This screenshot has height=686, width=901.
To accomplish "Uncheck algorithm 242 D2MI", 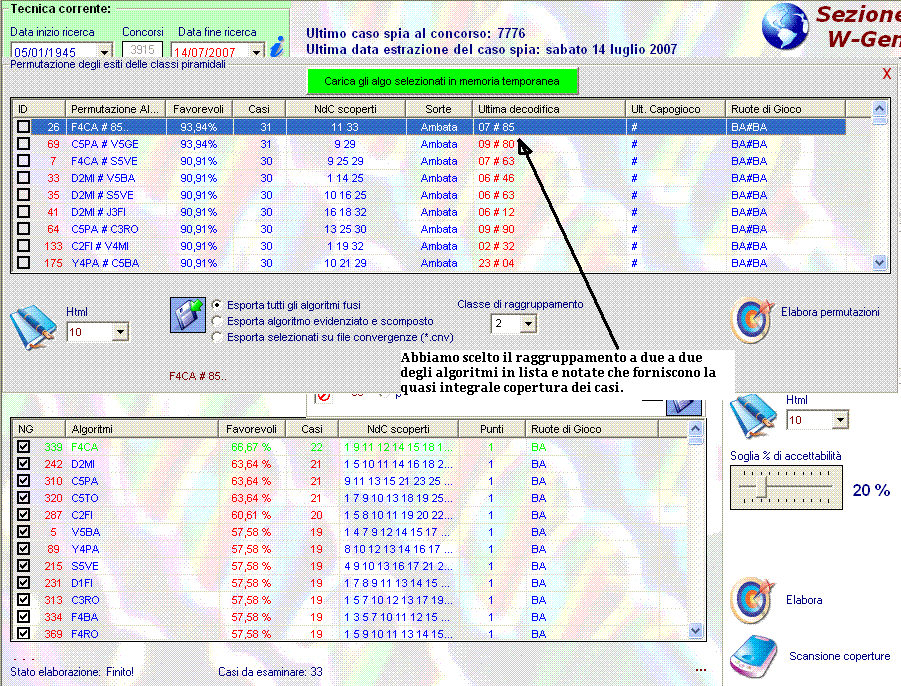I will point(24,464).
